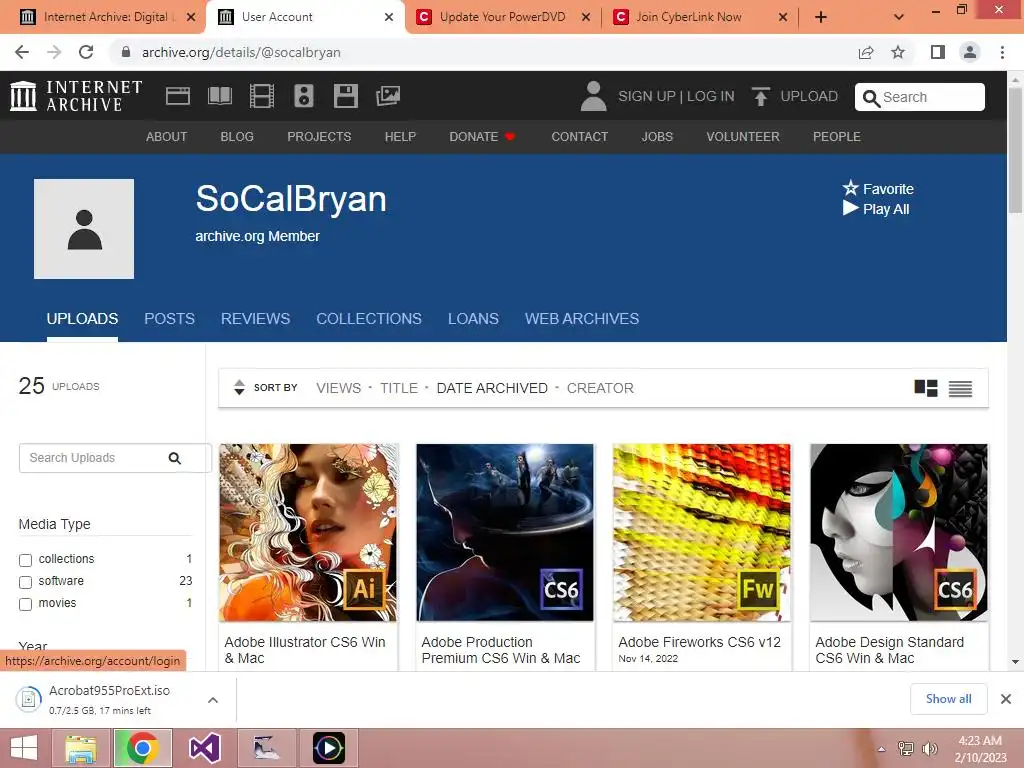This screenshot has height=768, width=1024.
Task: Sort uploads by TITLE
Action: 398,388
